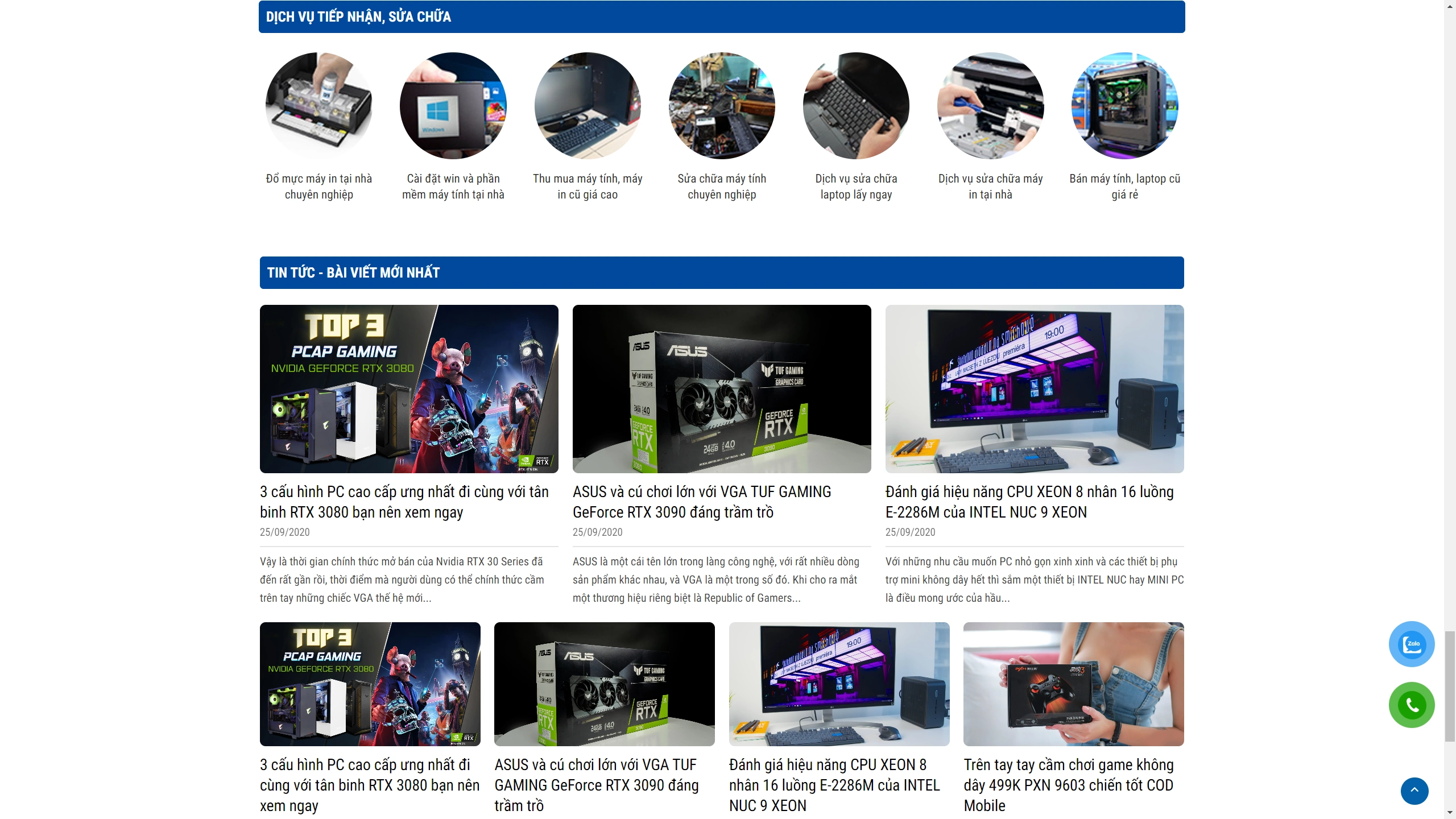1456x819 pixels.
Task: Open the Windows installation service image
Action: click(453, 106)
